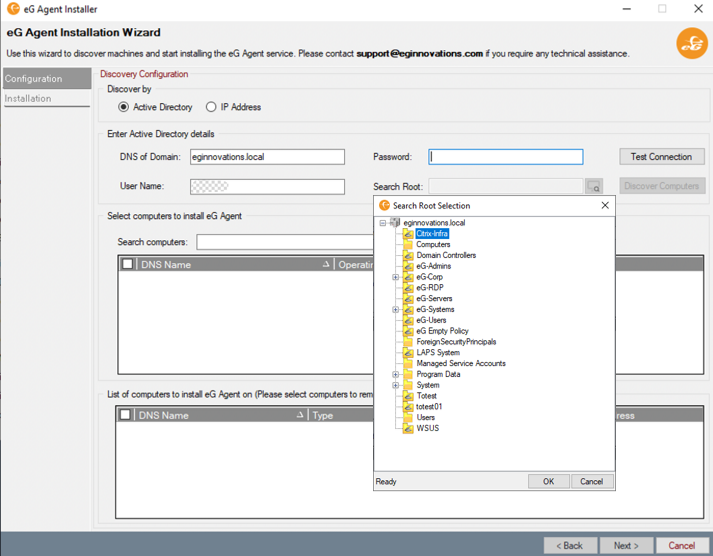713x556 pixels.
Task: Expand the eG-Corp tree node
Action: tap(396, 277)
